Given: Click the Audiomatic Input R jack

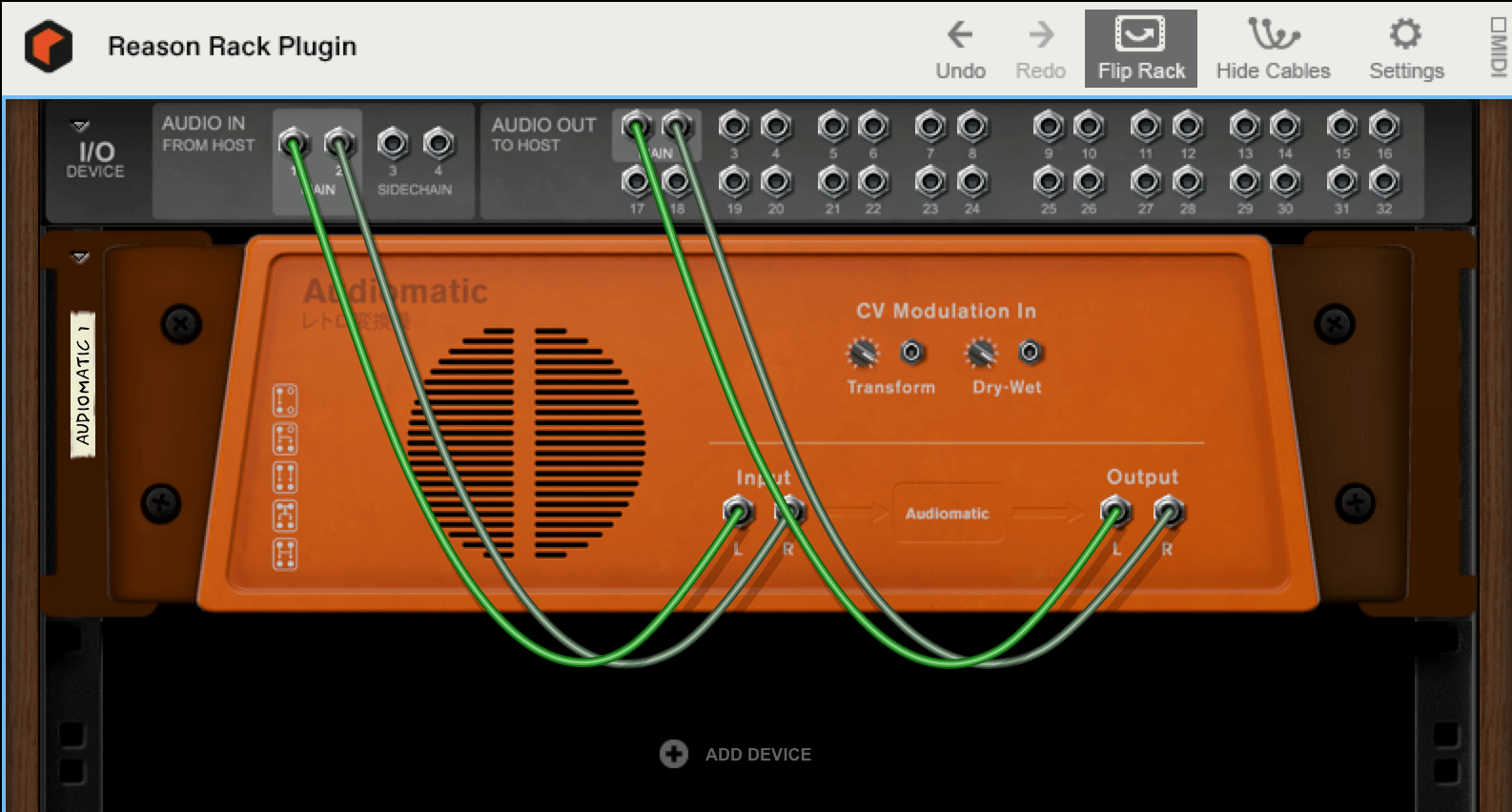Looking at the screenshot, I should click(x=788, y=513).
